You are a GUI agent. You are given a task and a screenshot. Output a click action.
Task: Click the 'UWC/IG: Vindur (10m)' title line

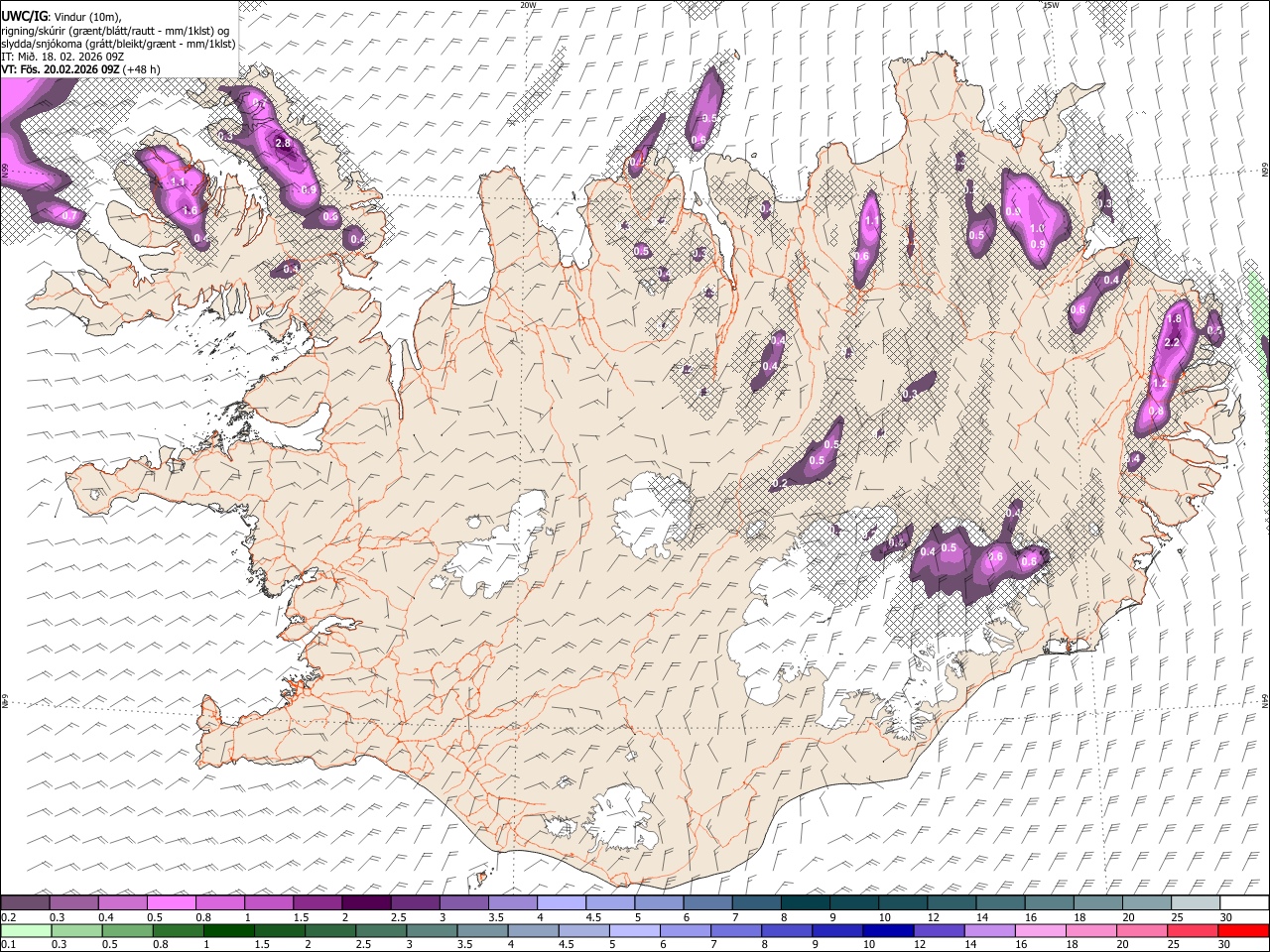coord(60,16)
